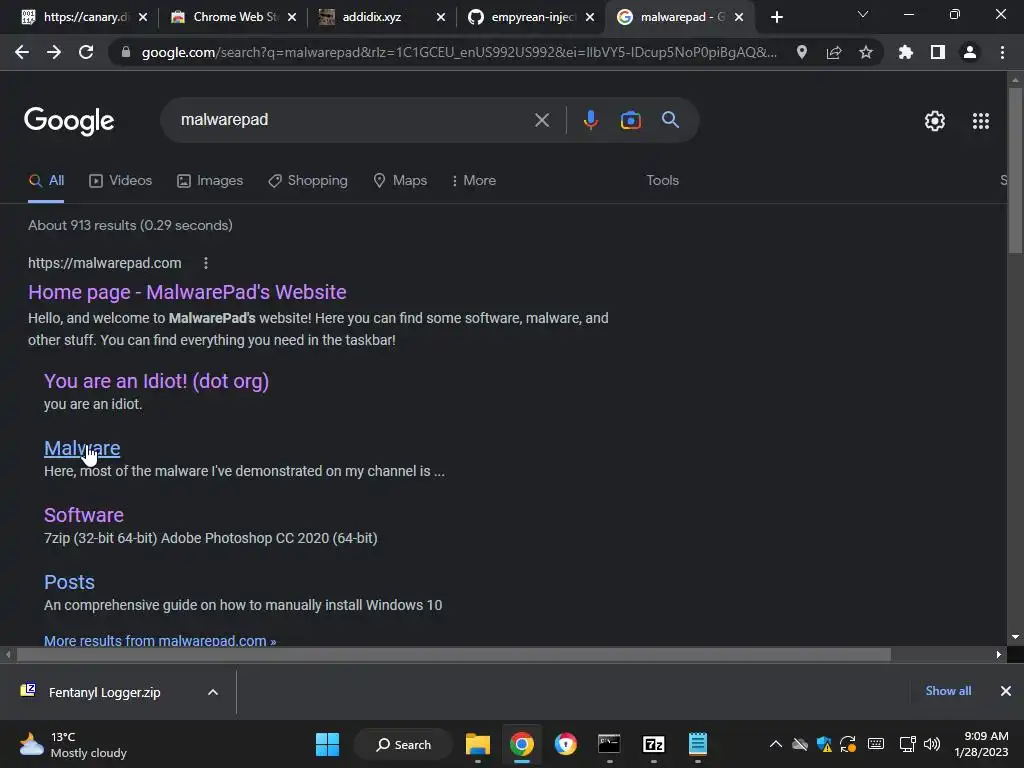Viewport: 1024px width, 768px height.
Task: Bookmark this page with the star
Action: 866,52
